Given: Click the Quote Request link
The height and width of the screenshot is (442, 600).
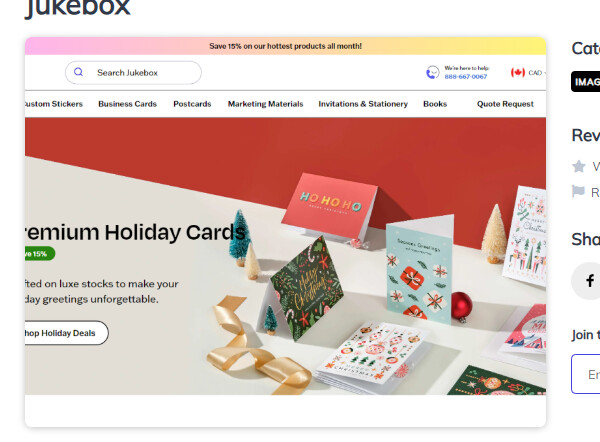Looking at the screenshot, I should coord(505,104).
